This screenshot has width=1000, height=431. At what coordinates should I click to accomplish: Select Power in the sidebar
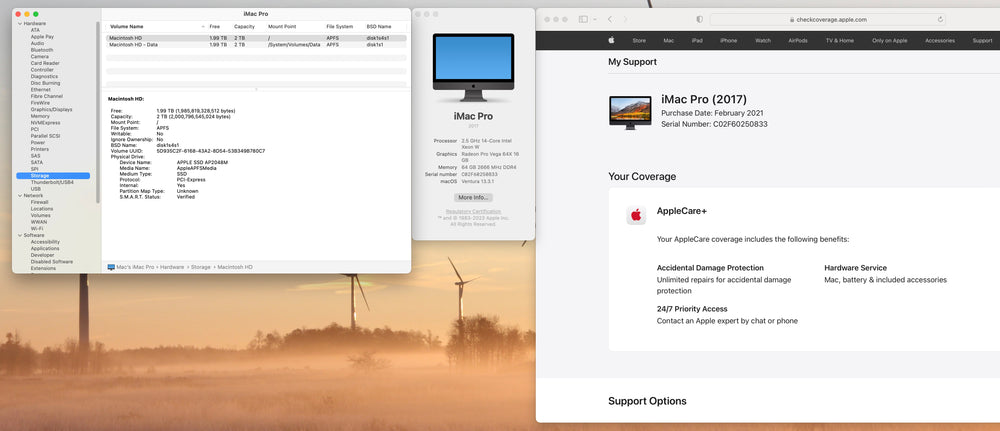click(x=38, y=143)
